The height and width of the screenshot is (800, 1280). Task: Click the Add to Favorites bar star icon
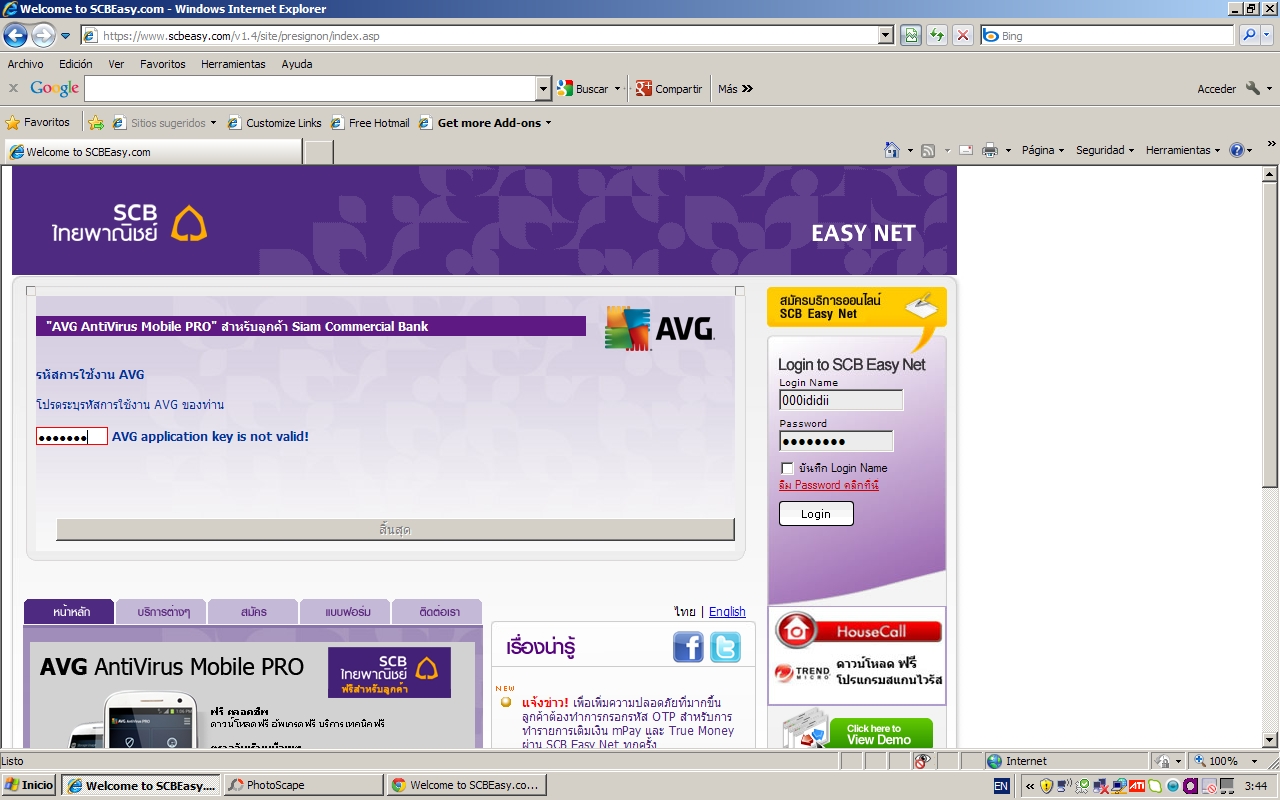pos(96,123)
